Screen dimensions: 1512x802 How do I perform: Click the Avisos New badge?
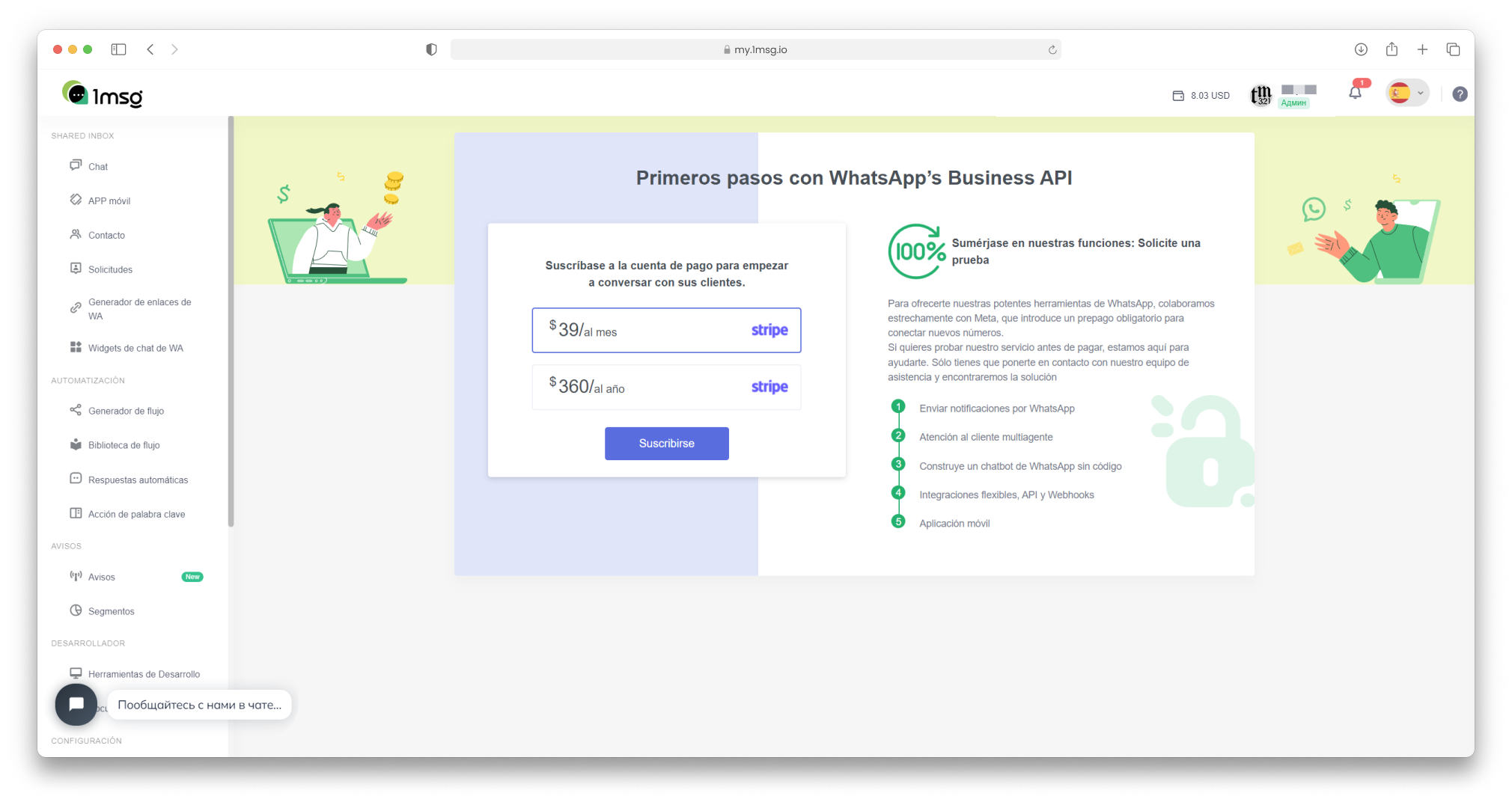192,577
